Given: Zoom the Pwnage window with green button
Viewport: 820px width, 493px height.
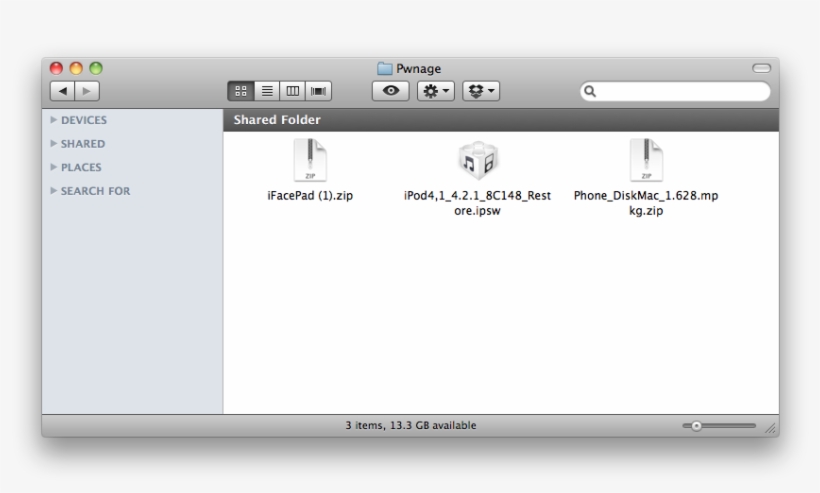Looking at the screenshot, I should point(96,68).
